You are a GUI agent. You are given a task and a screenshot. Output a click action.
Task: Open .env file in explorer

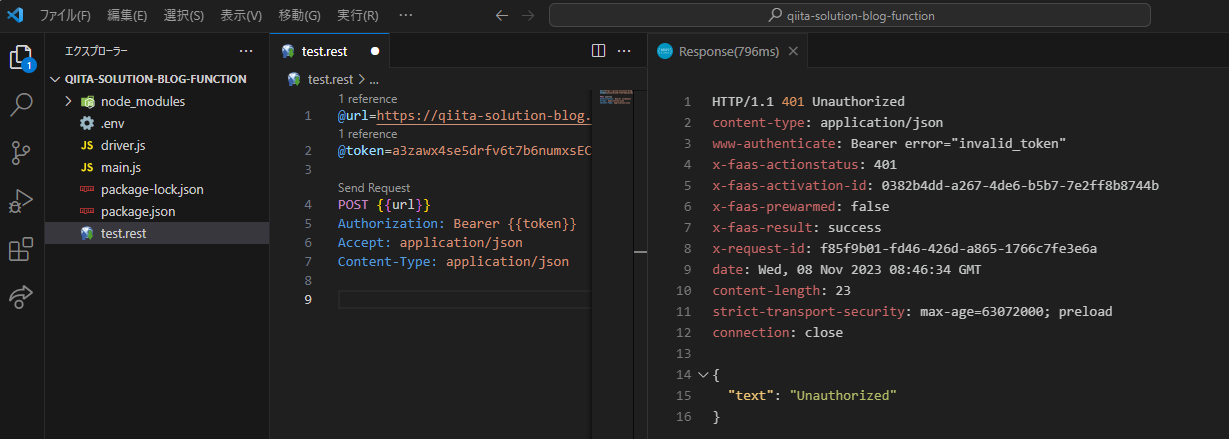click(157, 123)
